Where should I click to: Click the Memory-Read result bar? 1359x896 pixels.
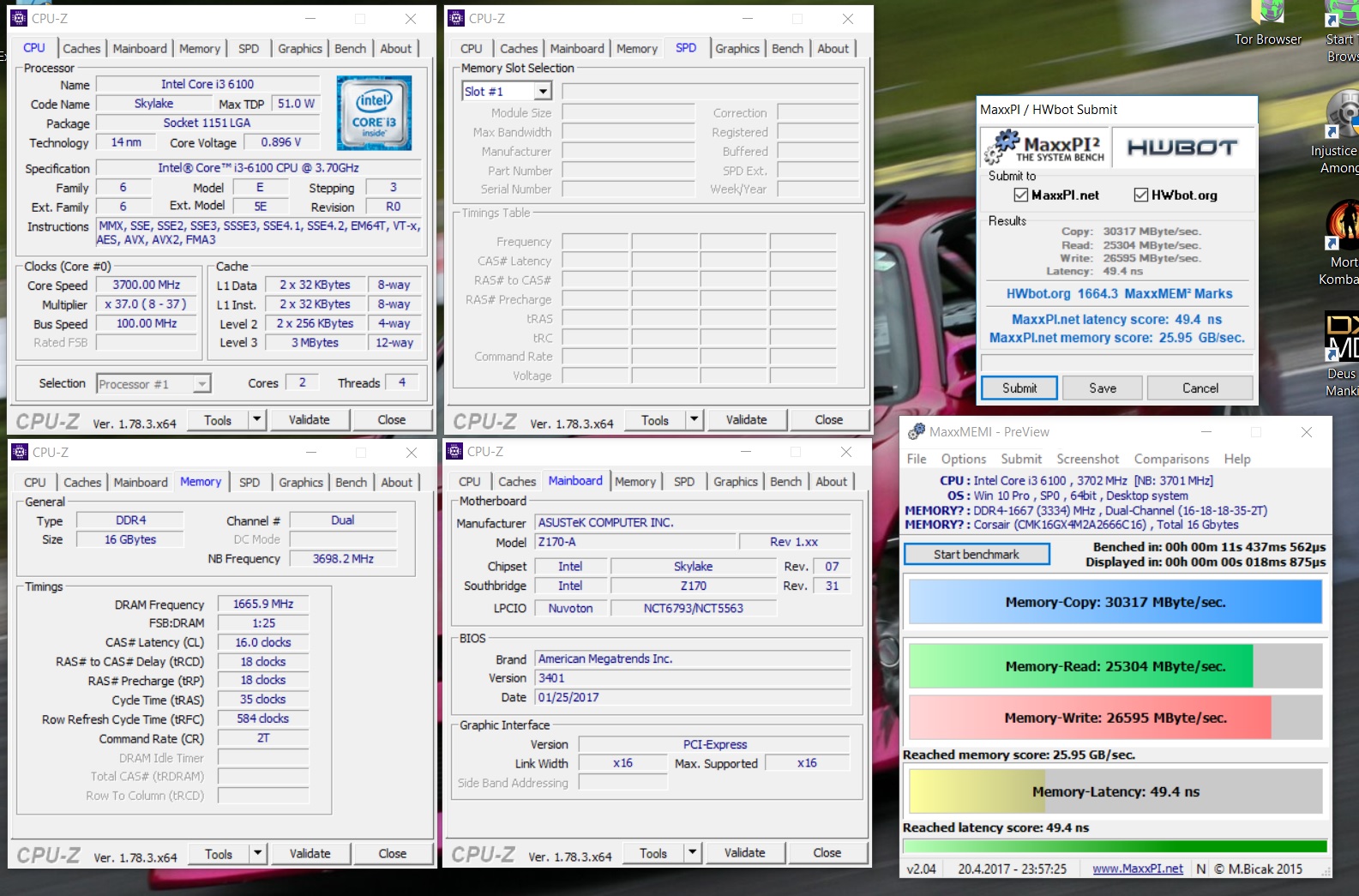(1115, 666)
